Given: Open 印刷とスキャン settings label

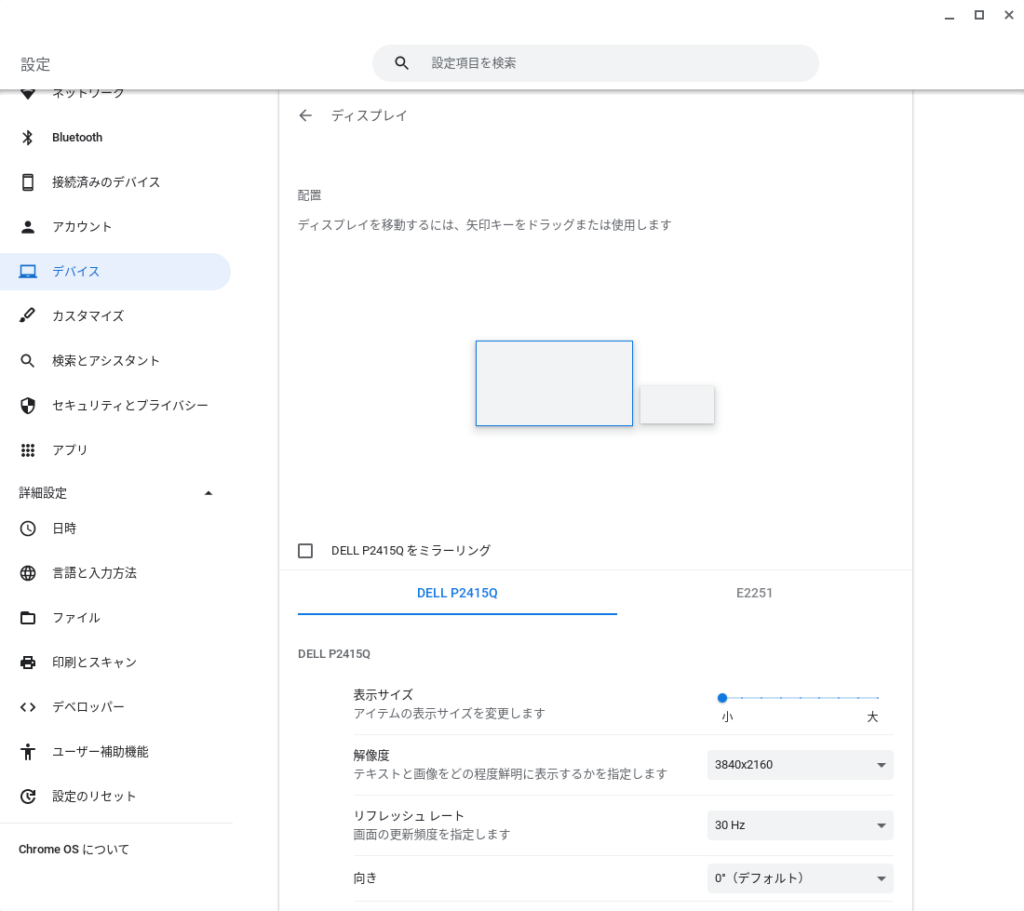Looking at the screenshot, I should point(94,662).
